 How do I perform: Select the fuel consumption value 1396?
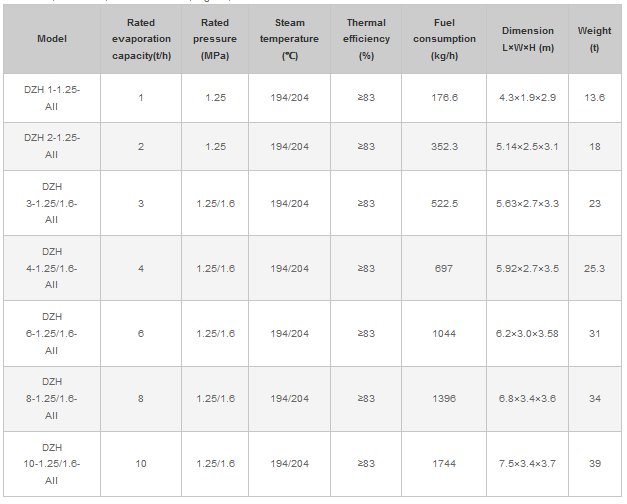pyautogui.click(x=444, y=399)
